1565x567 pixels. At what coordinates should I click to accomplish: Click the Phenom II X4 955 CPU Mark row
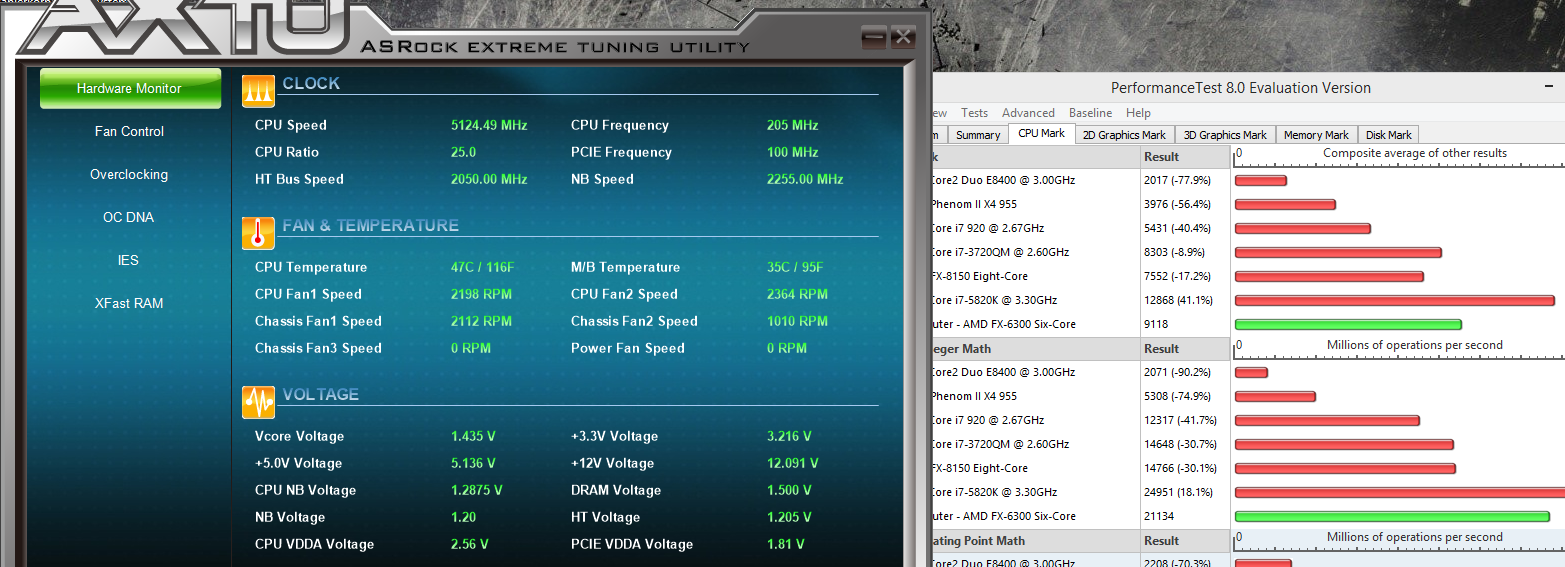1247,204
